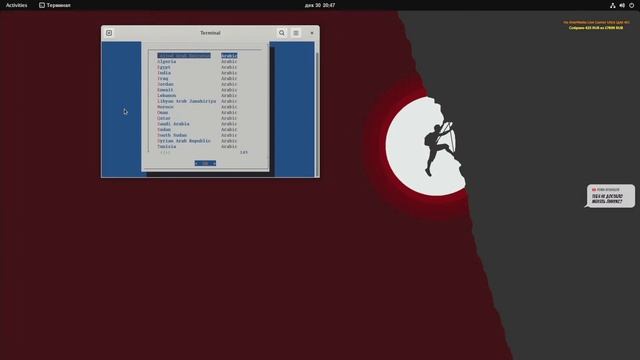This screenshot has width=640, height=360.
Task: Select the Algeria row
Action: coord(197,61)
